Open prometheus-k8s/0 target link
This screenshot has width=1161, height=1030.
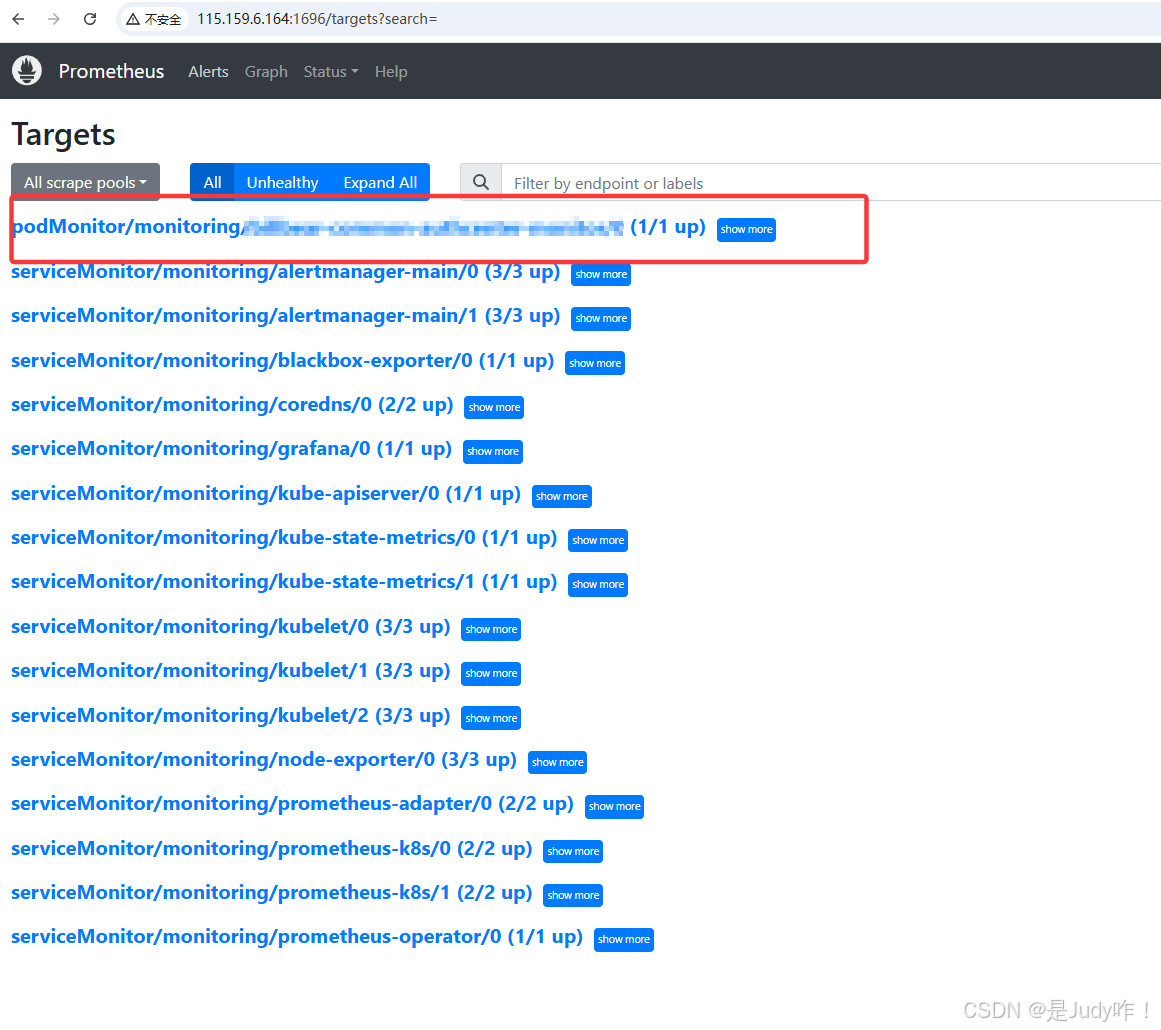click(x=272, y=849)
